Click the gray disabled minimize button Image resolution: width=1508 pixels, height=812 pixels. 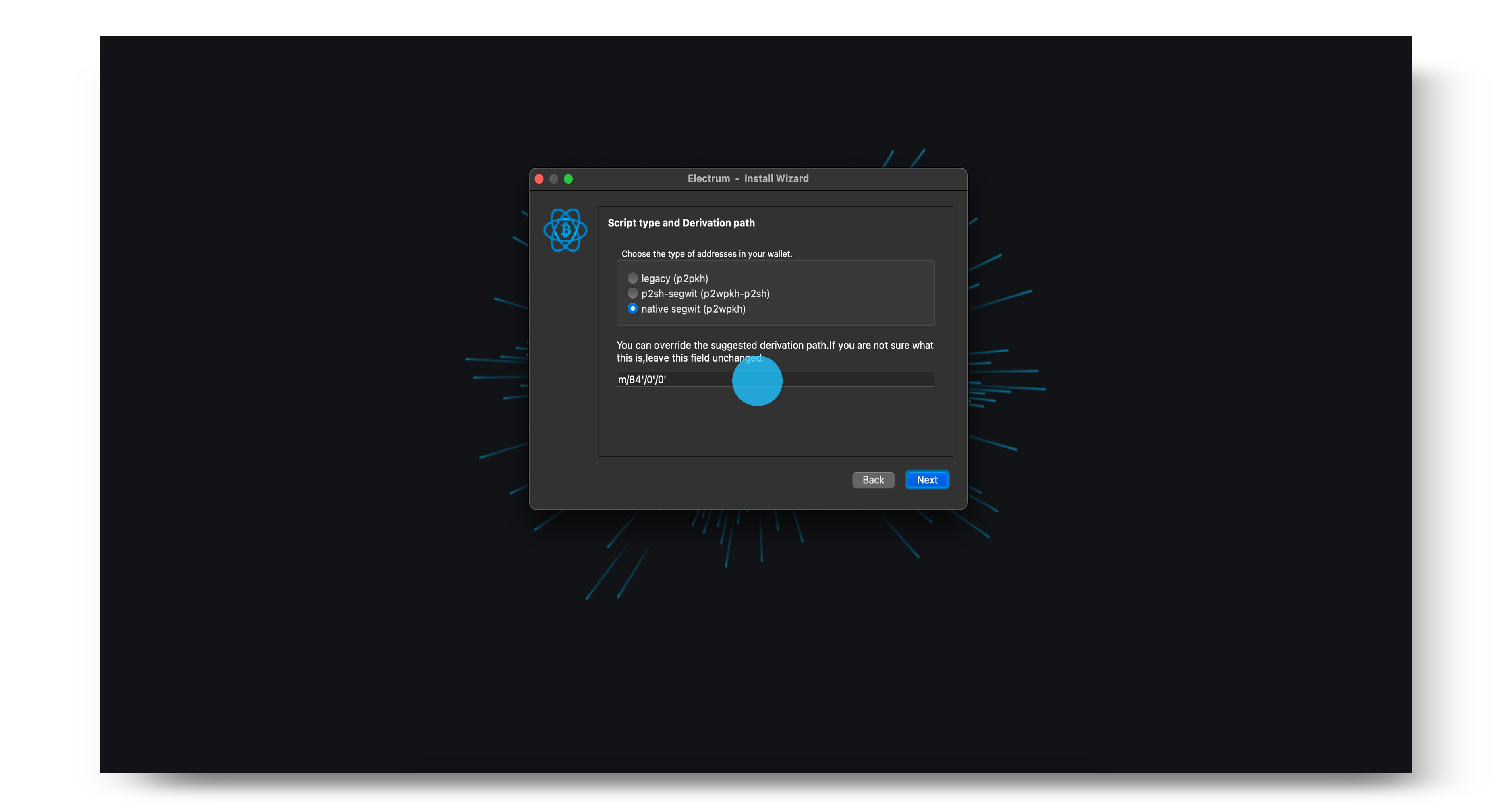pos(554,179)
